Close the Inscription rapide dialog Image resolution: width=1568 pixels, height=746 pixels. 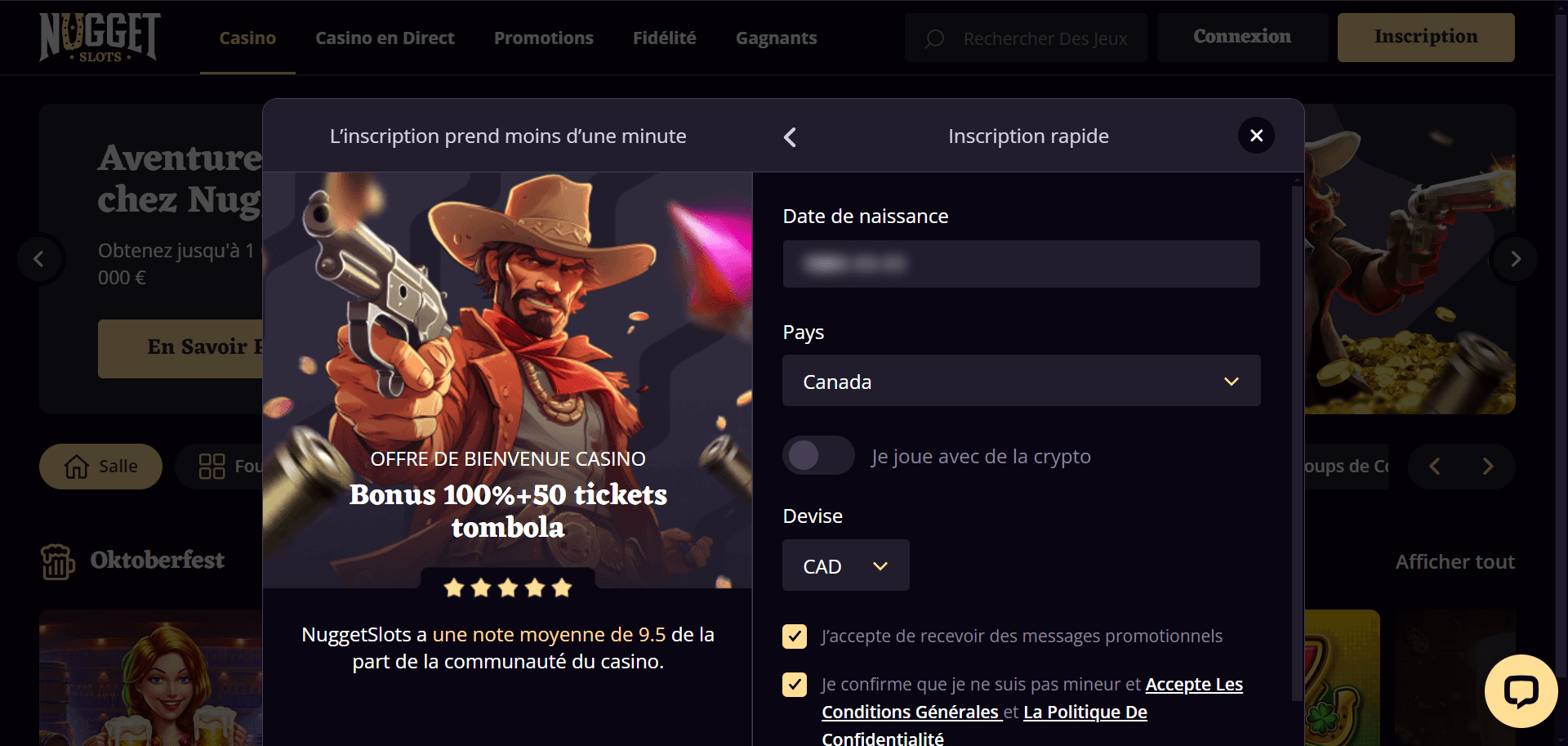[1256, 136]
